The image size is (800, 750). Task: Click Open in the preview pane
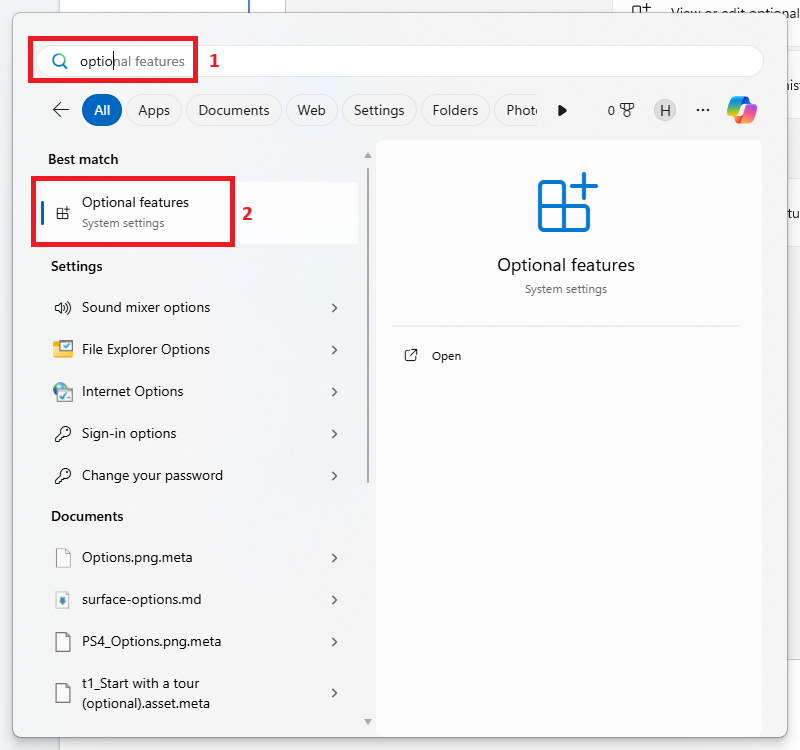coord(446,356)
